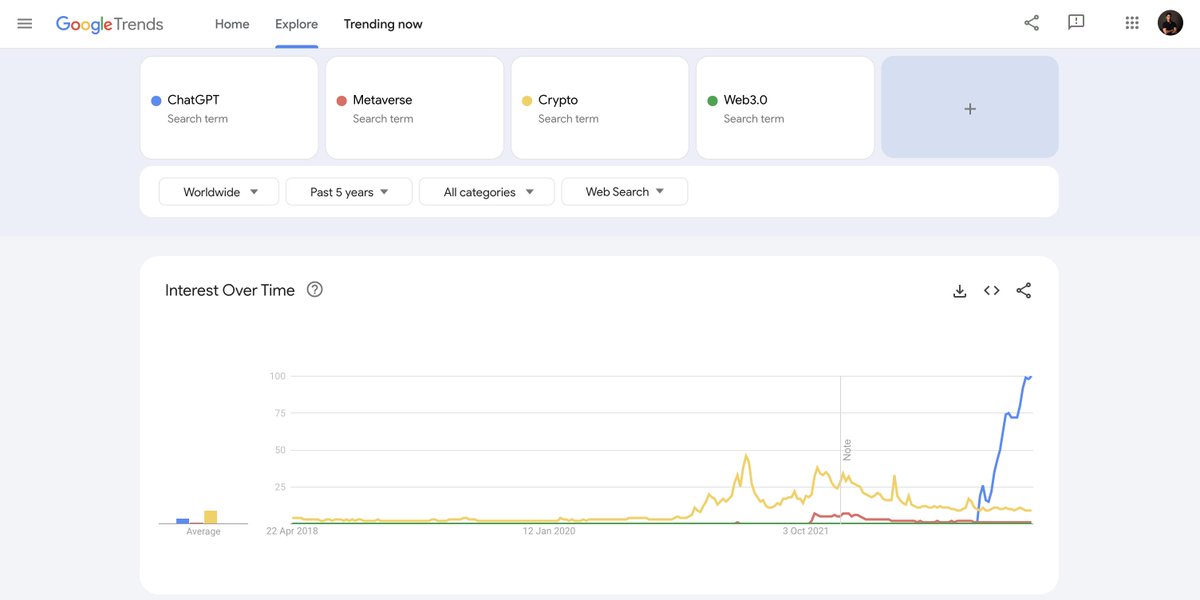Viewport: 1200px width, 600px height.
Task: Click the green Web3.0 color dot
Action: 712,100
